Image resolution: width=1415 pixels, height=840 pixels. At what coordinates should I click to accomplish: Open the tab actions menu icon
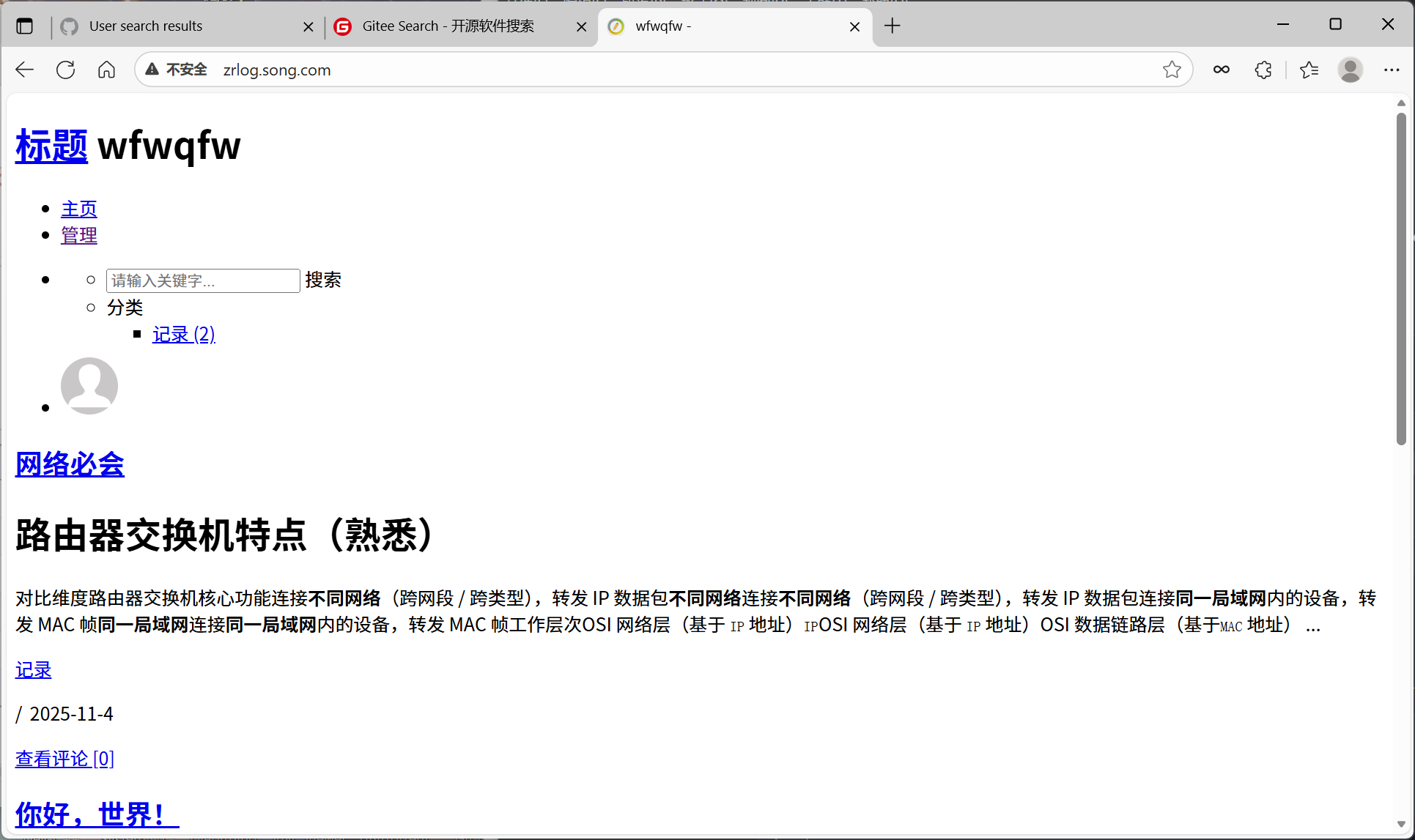(25, 26)
